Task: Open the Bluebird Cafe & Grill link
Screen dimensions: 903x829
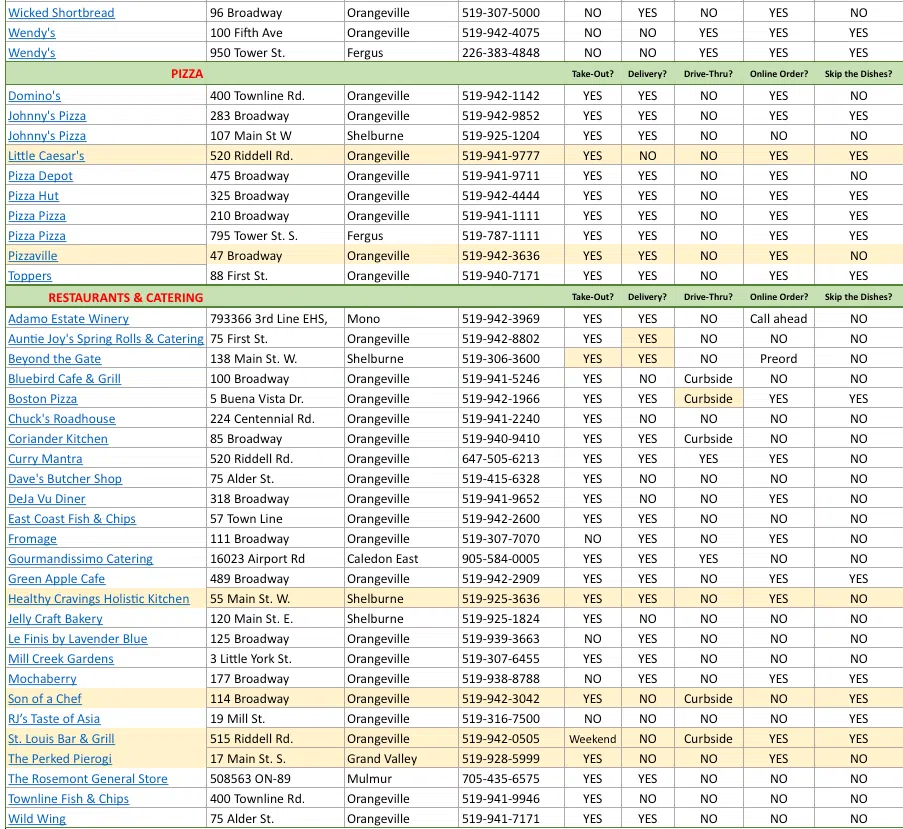Action: pos(64,379)
